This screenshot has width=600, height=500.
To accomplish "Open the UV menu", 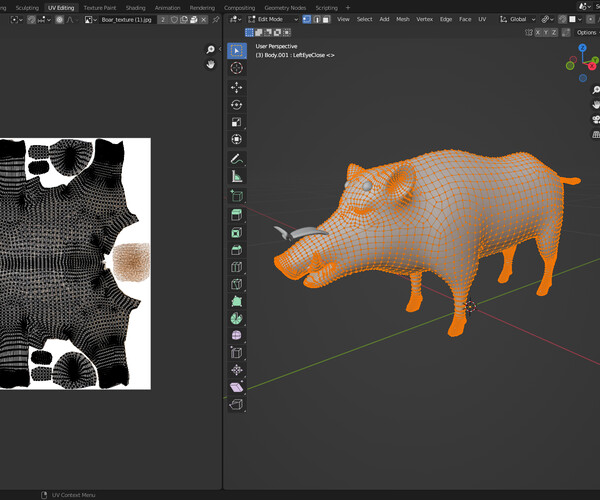I will pyautogui.click(x=482, y=19).
